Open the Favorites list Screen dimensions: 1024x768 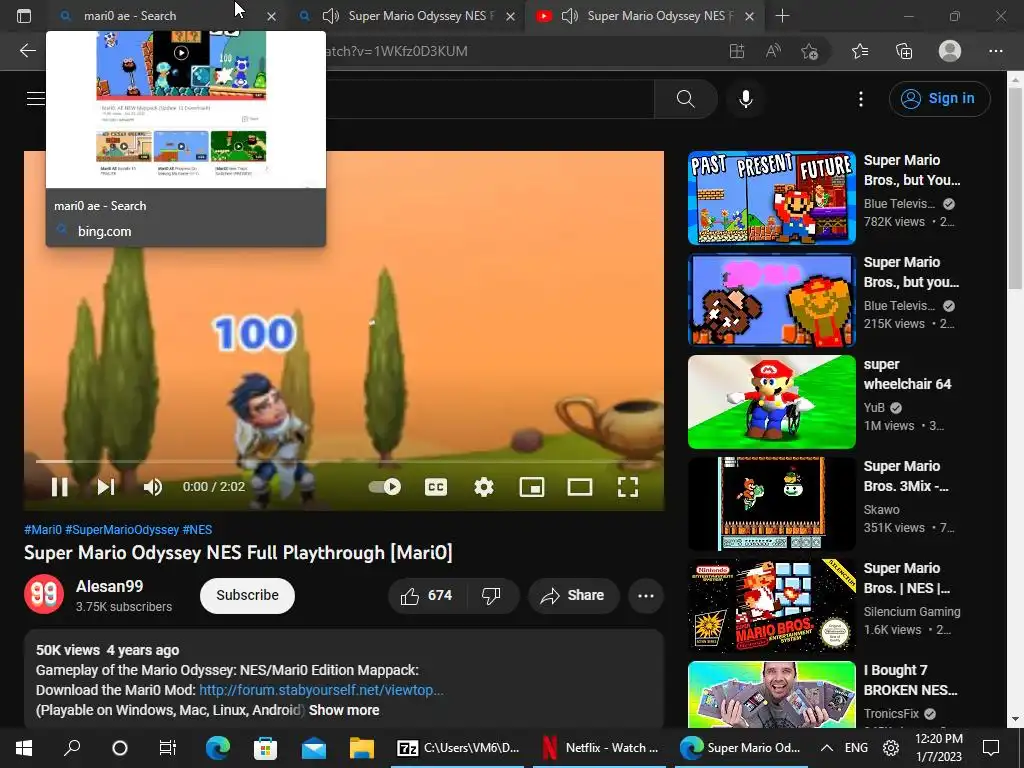(x=860, y=51)
